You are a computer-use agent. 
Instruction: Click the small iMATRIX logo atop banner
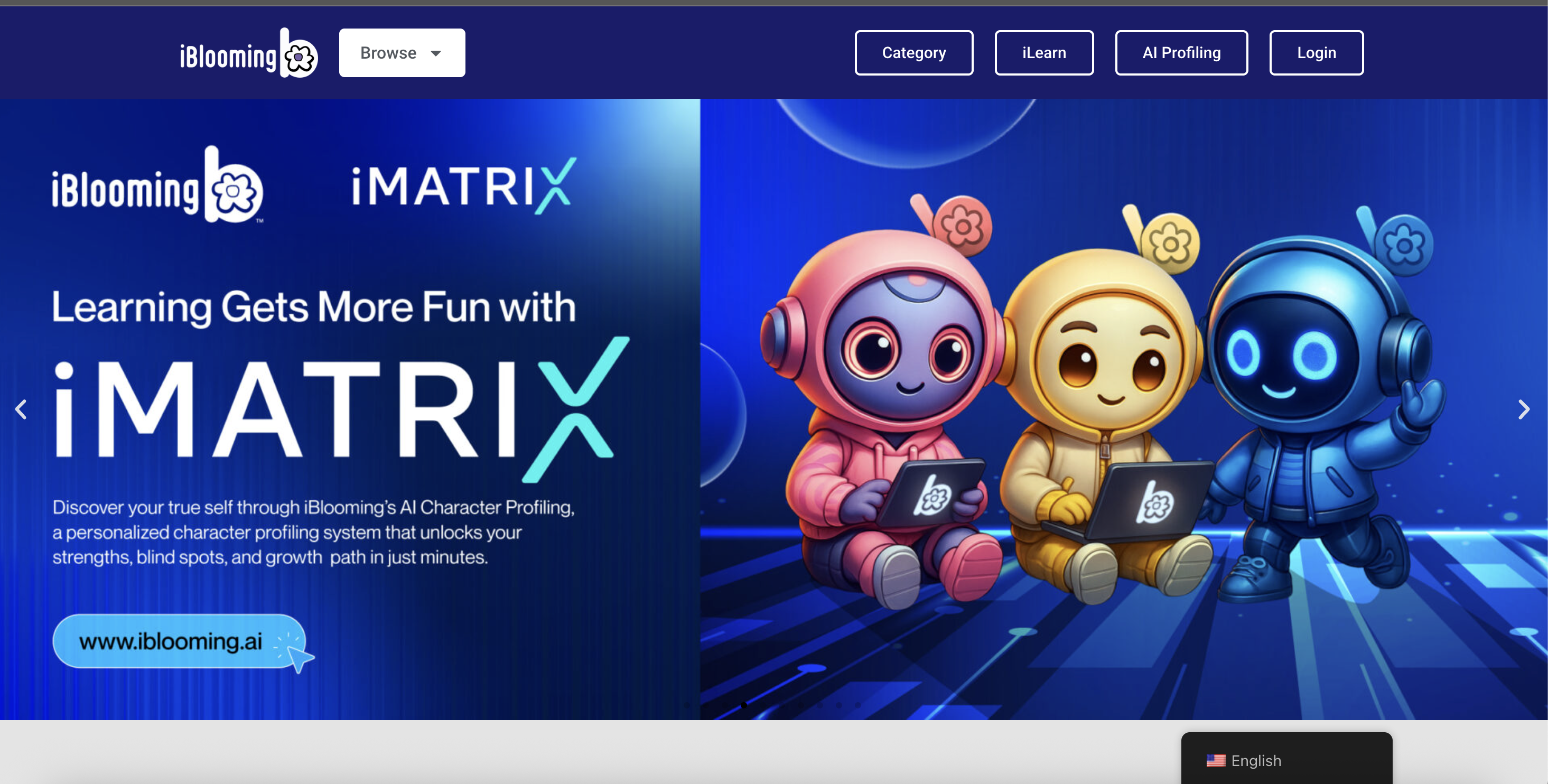point(463,186)
